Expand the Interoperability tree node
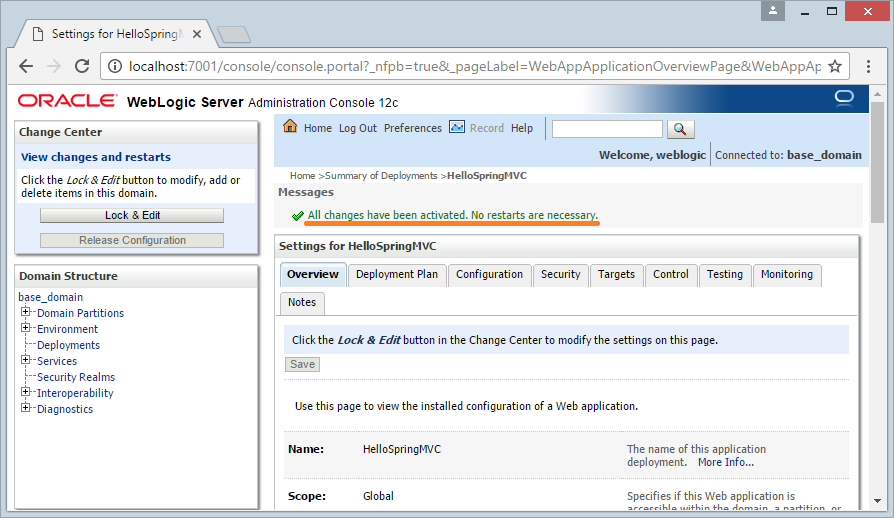The height and width of the screenshot is (518, 894). 25,391
